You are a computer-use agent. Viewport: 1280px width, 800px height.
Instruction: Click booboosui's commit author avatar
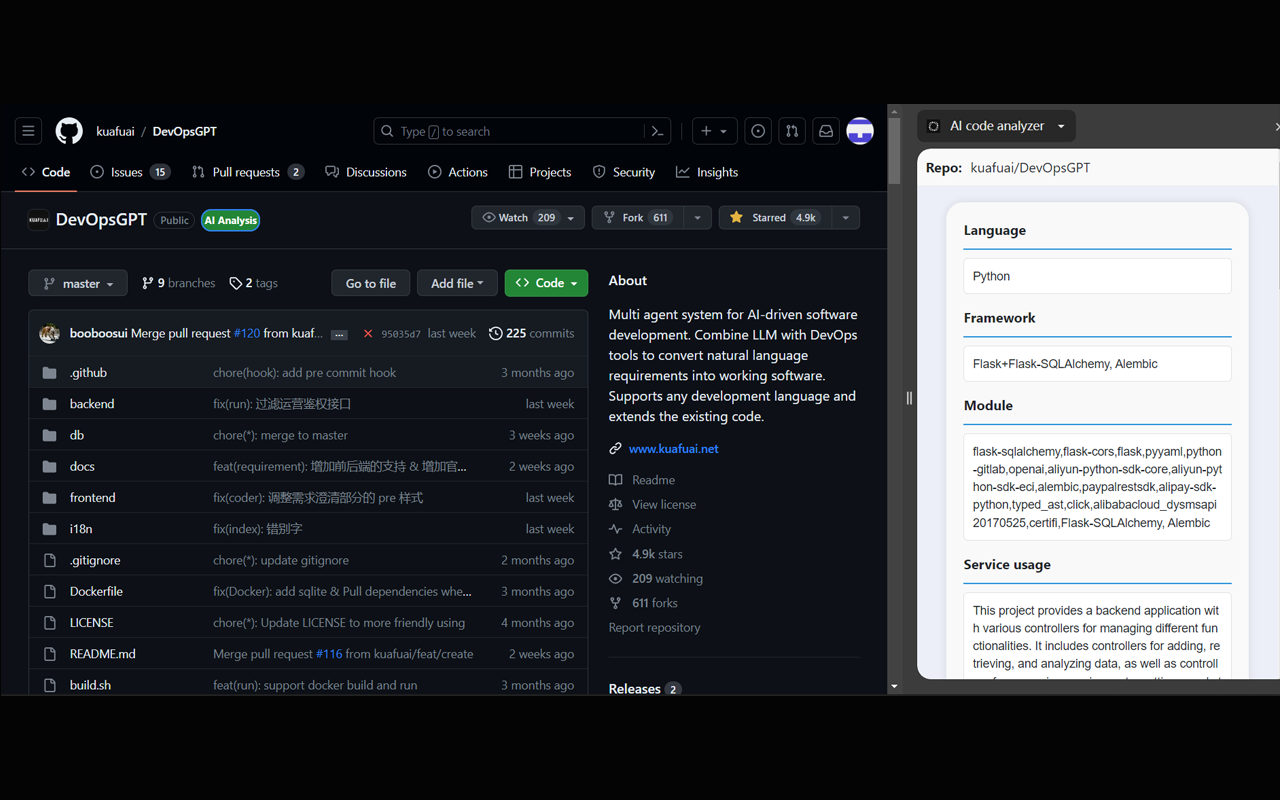(x=49, y=333)
